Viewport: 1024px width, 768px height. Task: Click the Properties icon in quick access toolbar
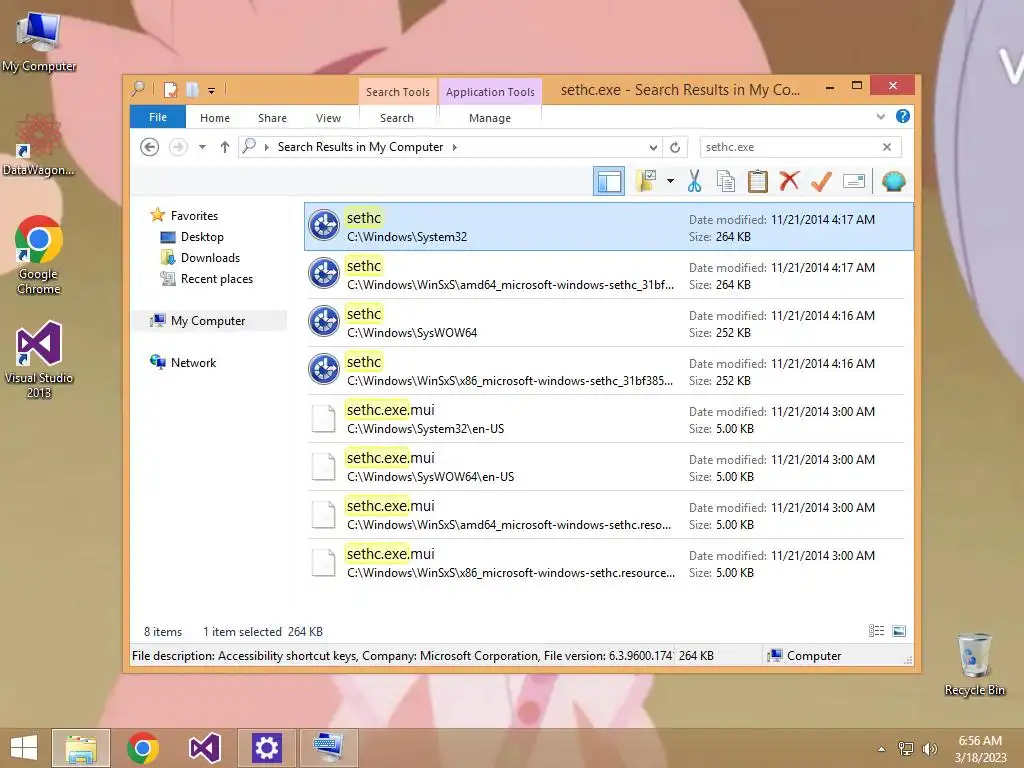tap(170, 89)
